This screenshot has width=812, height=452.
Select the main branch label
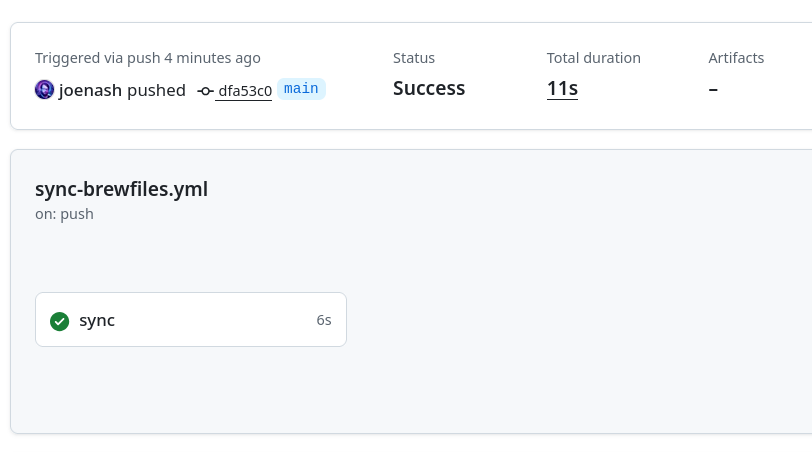click(301, 89)
